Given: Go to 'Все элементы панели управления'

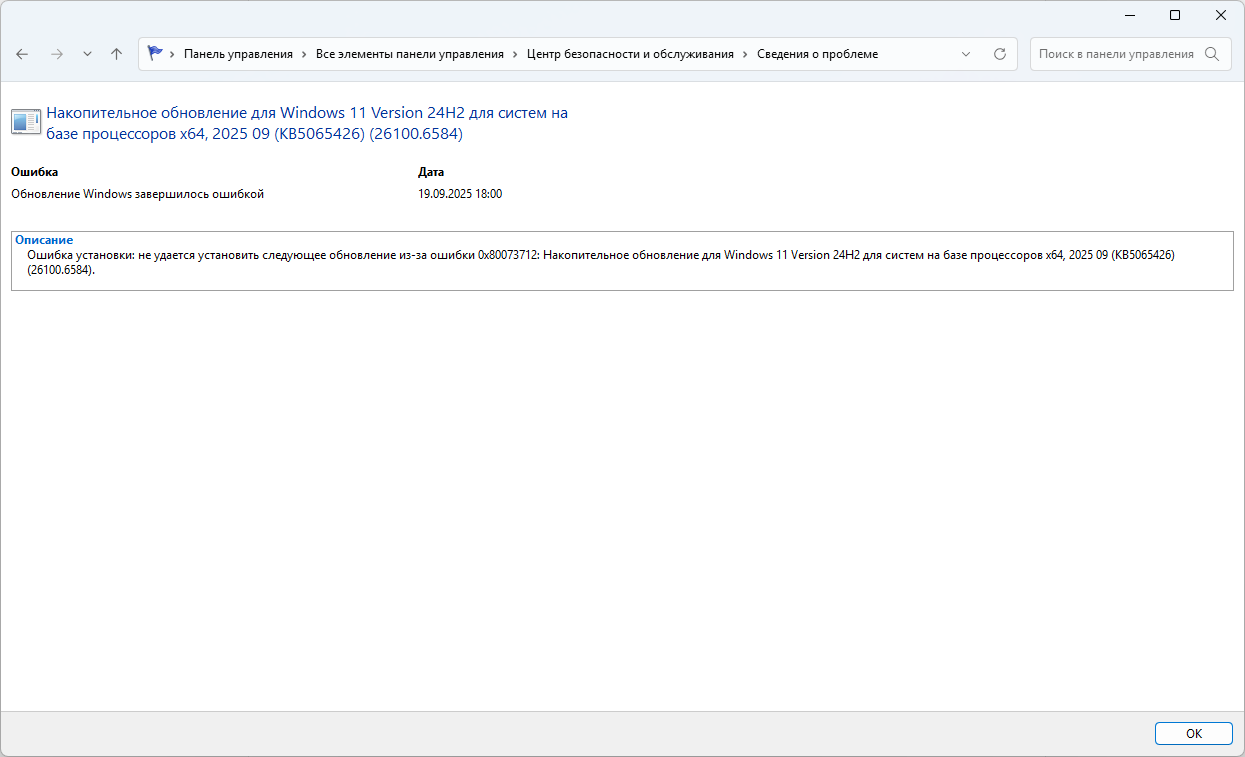Looking at the screenshot, I should [x=409, y=54].
